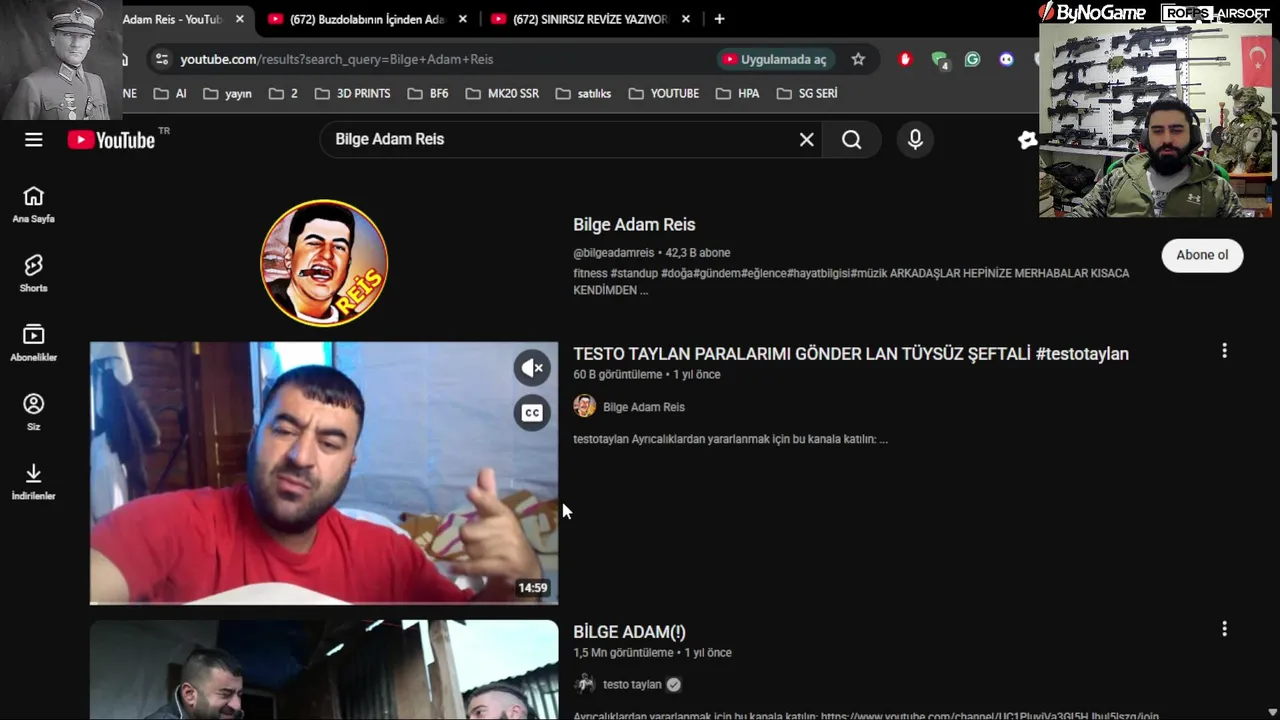Open BİLGE ADAM(!) video title
1280x720 pixels.
tap(630, 632)
